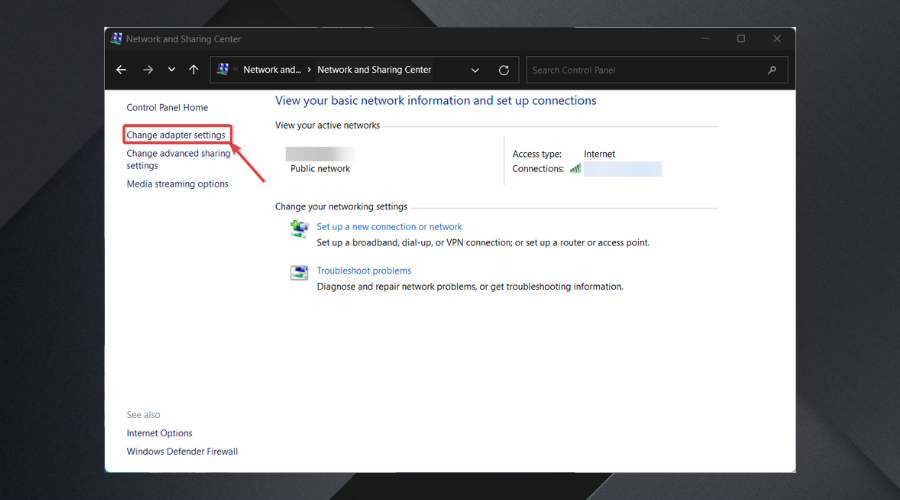Focus the Search Control Panel field
Image resolution: width=900 pixels, height=500 pixels.
(645, 70)
